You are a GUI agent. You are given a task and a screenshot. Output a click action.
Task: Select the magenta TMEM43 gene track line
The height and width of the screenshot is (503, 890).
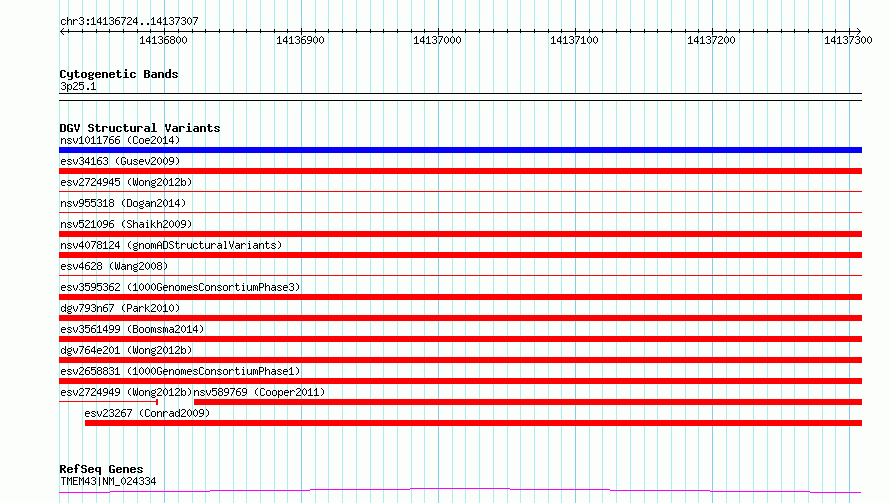(460, 491)
